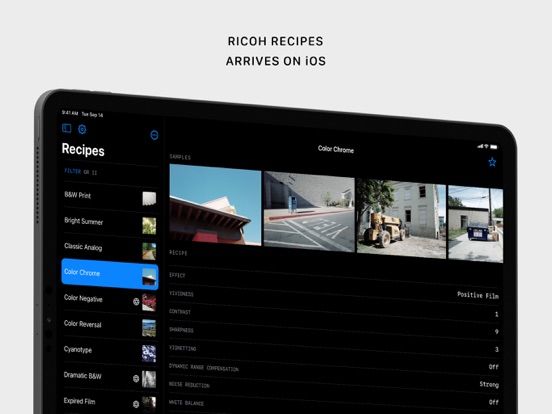Tap the Wi-Fi signal indicator
The width and height of the screenshot is (552, 414).
[x=486, y=146]
